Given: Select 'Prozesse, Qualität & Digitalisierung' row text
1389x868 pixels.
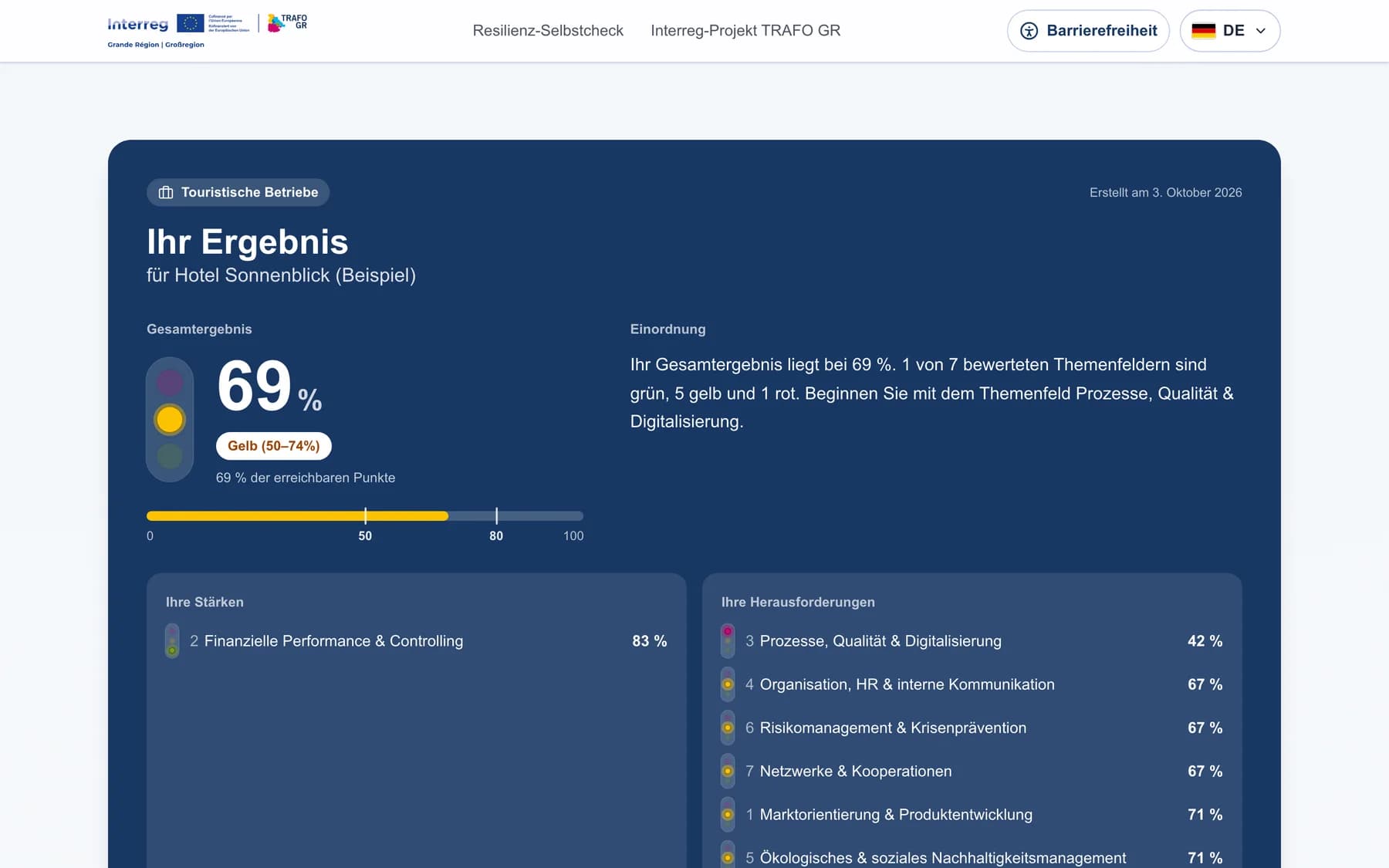Looking at the screenshot, I should click(x=880, y=641).
